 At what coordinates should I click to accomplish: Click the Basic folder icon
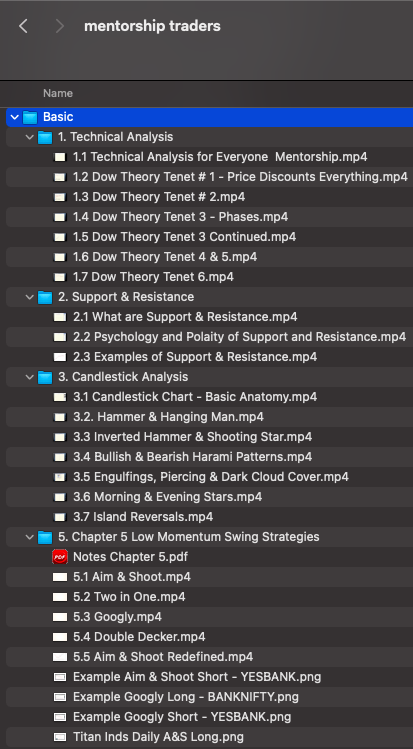tap(30, 117)
